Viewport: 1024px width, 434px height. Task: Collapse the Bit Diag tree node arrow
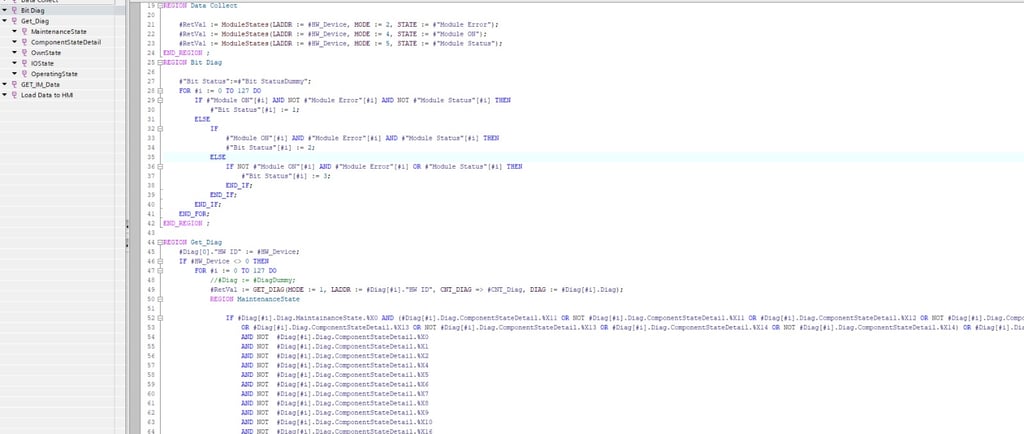tap(5, 10)
